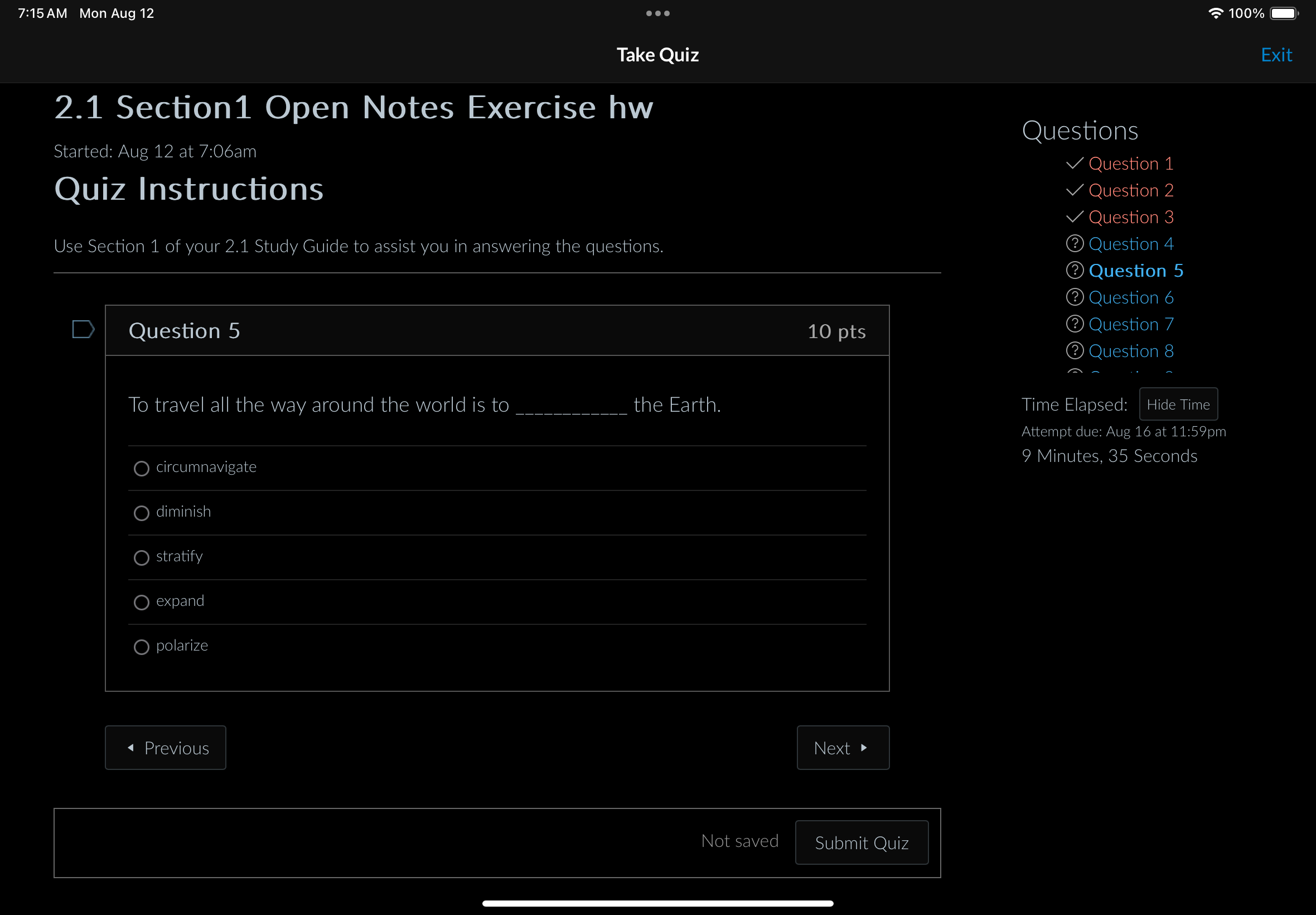Toggle Hide Time button
This screenshot has height=915, width=1316.
pyautogui.click(x=1177, y=404)
